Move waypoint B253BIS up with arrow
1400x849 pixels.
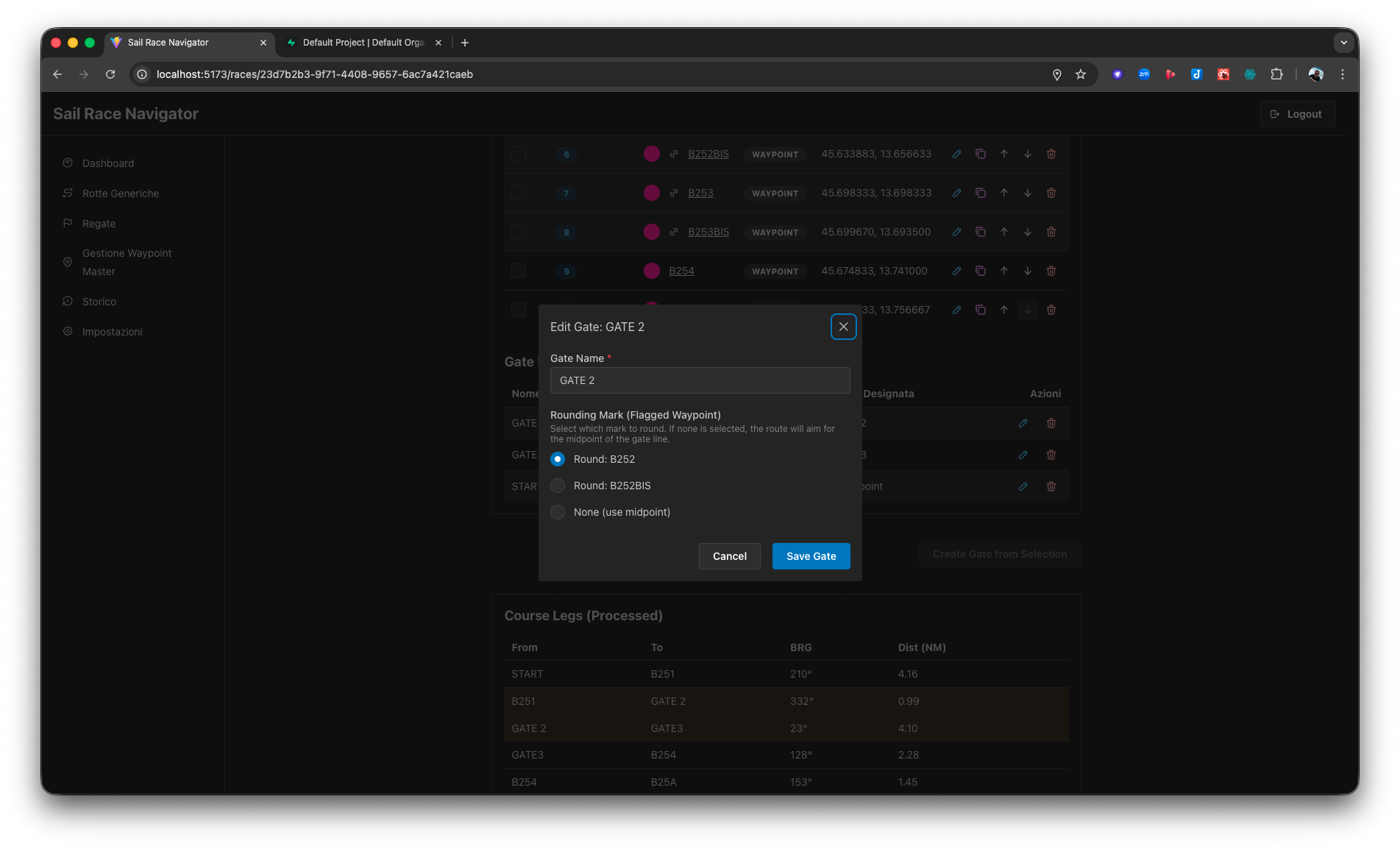1003,232
